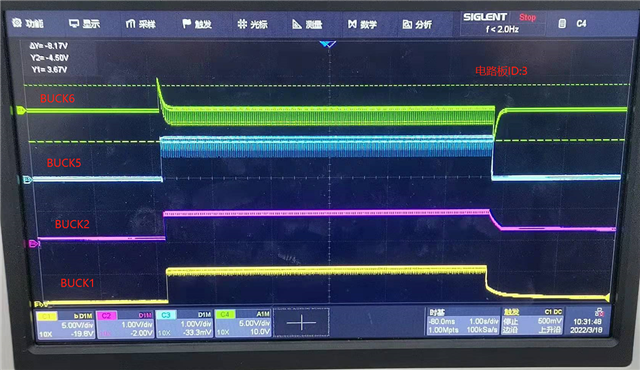Tap the C1 DC trigger source label
The width and height of the screenshot is (640, 370).
point(553,312)
